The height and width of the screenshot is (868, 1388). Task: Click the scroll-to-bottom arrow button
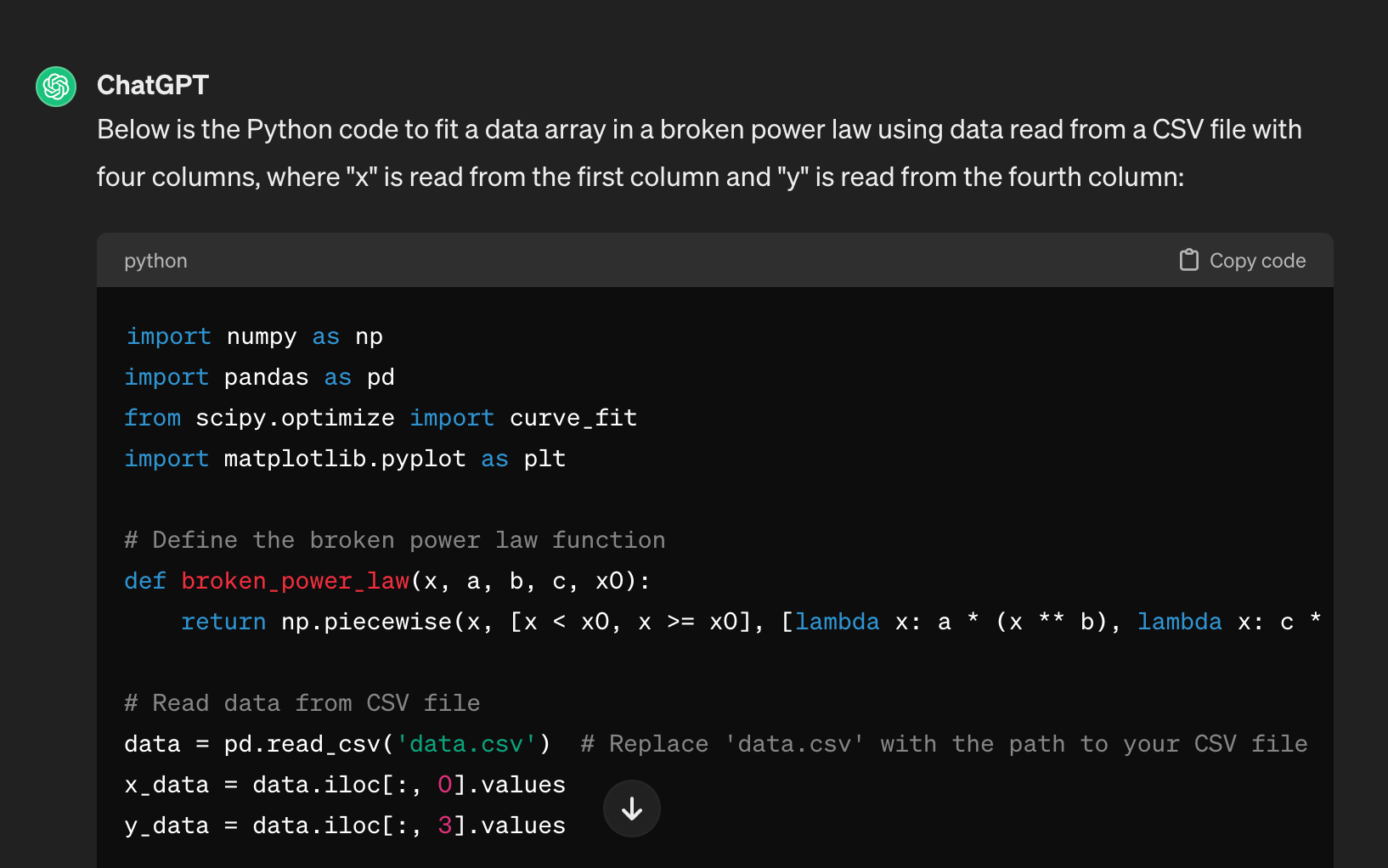point(632,809)
